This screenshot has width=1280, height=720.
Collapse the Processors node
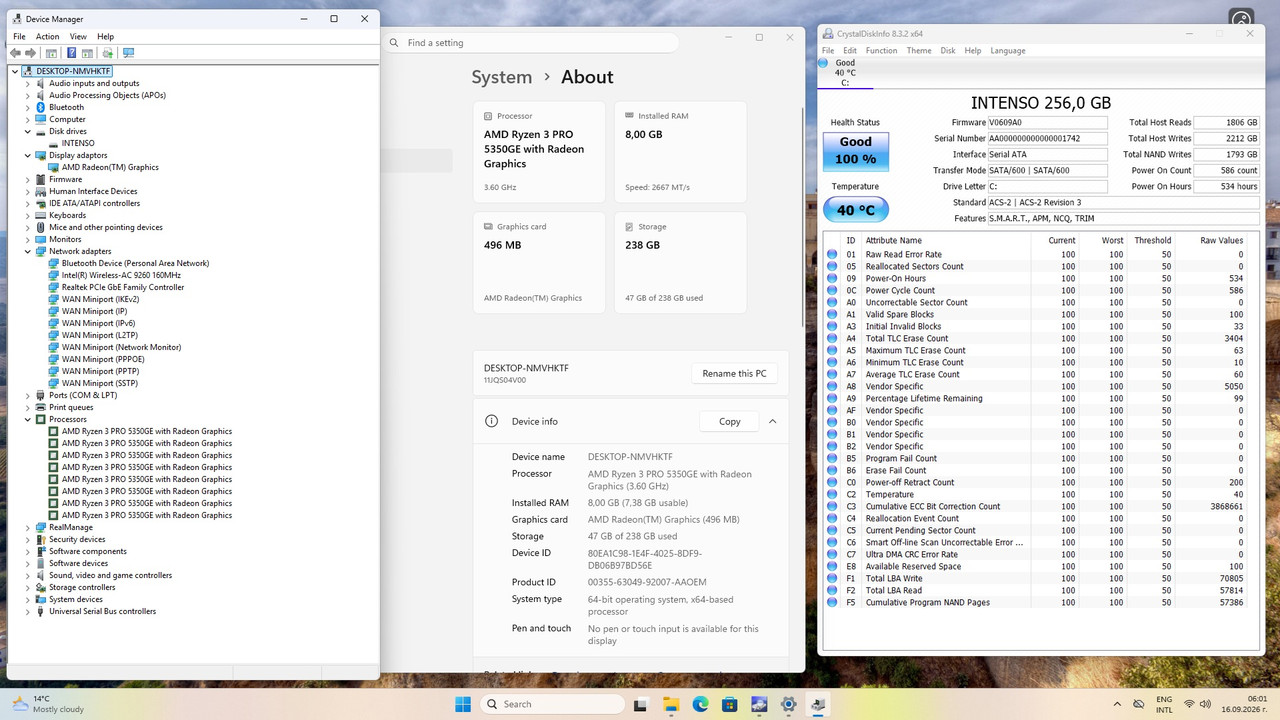point(28,419)
